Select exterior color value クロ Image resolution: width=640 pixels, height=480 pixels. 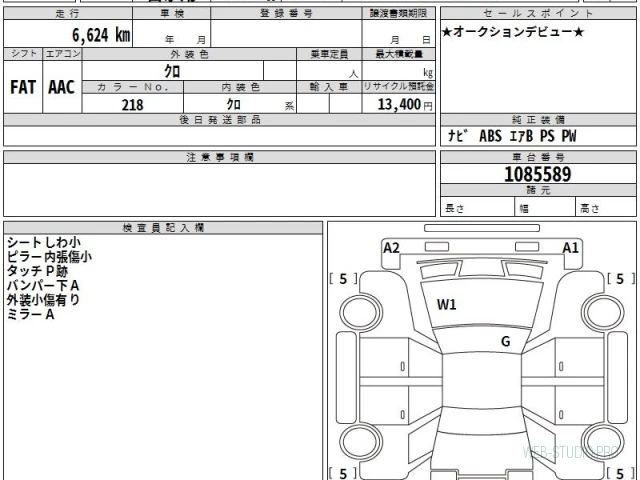coord(172,71)
